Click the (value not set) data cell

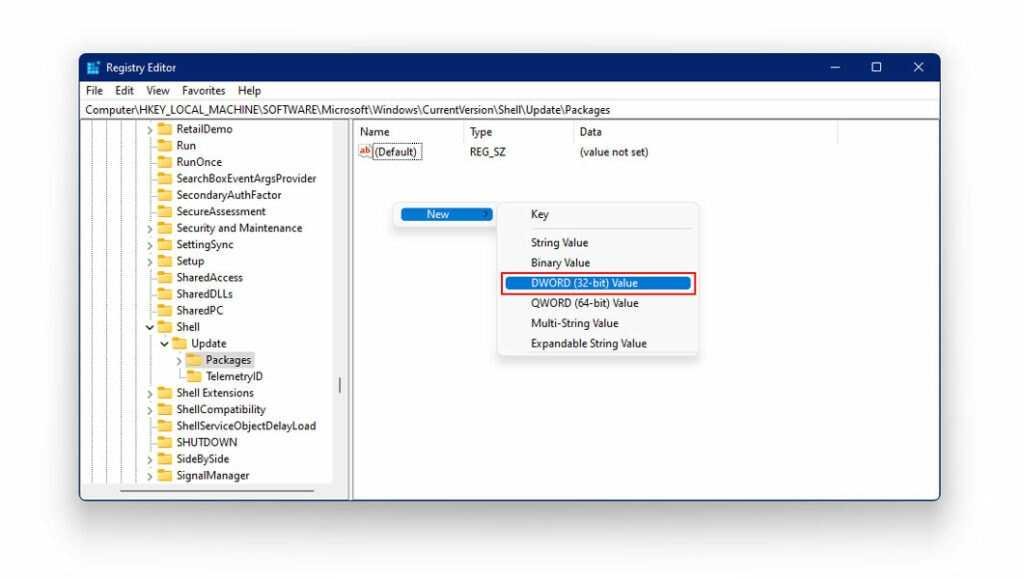(614, 152)
